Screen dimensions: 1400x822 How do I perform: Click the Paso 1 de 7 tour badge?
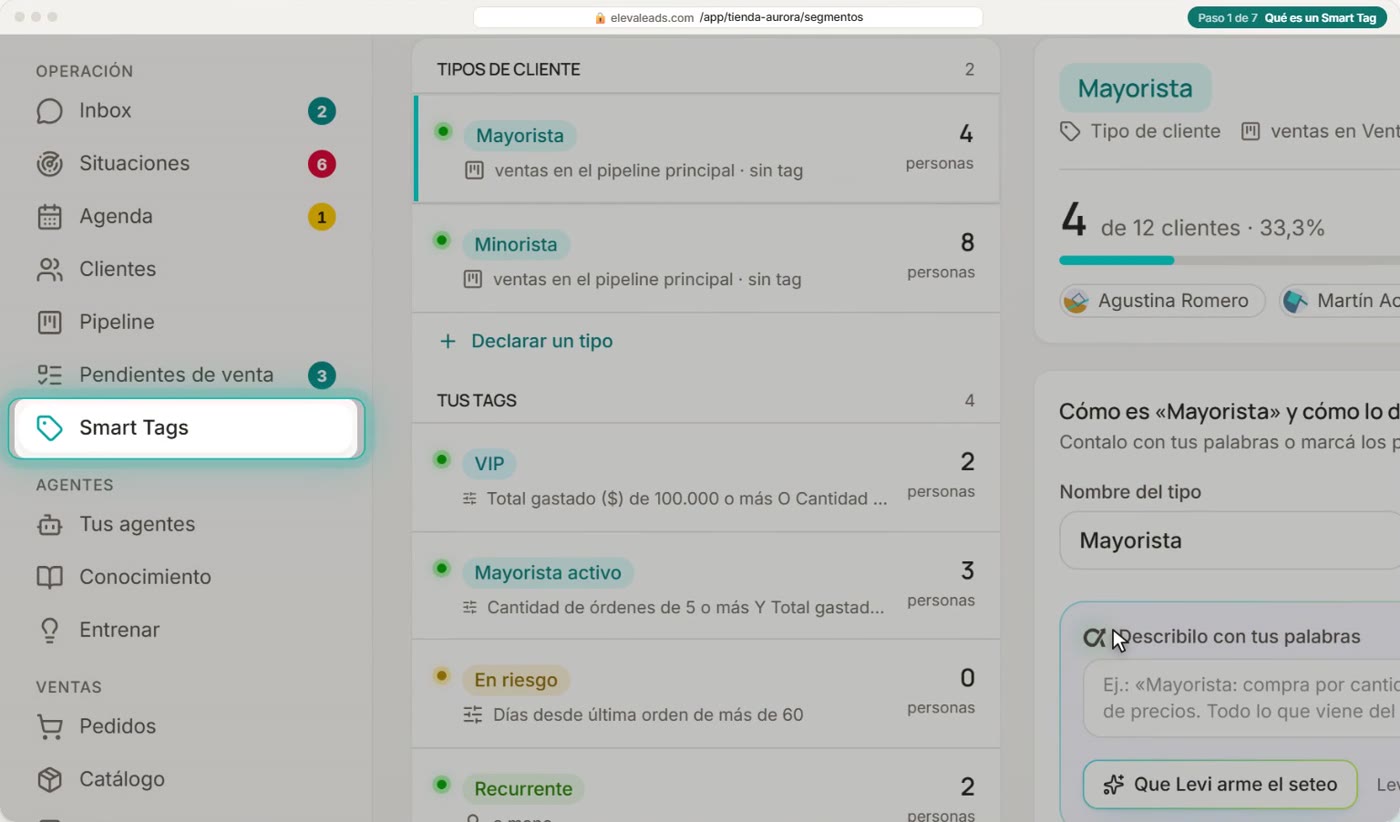click(1286, 18)
